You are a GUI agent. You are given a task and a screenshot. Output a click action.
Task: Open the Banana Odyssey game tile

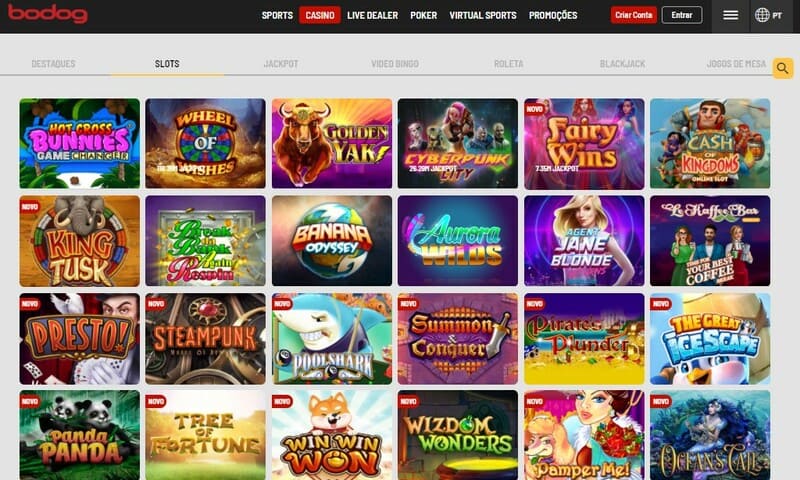(332, 241)
